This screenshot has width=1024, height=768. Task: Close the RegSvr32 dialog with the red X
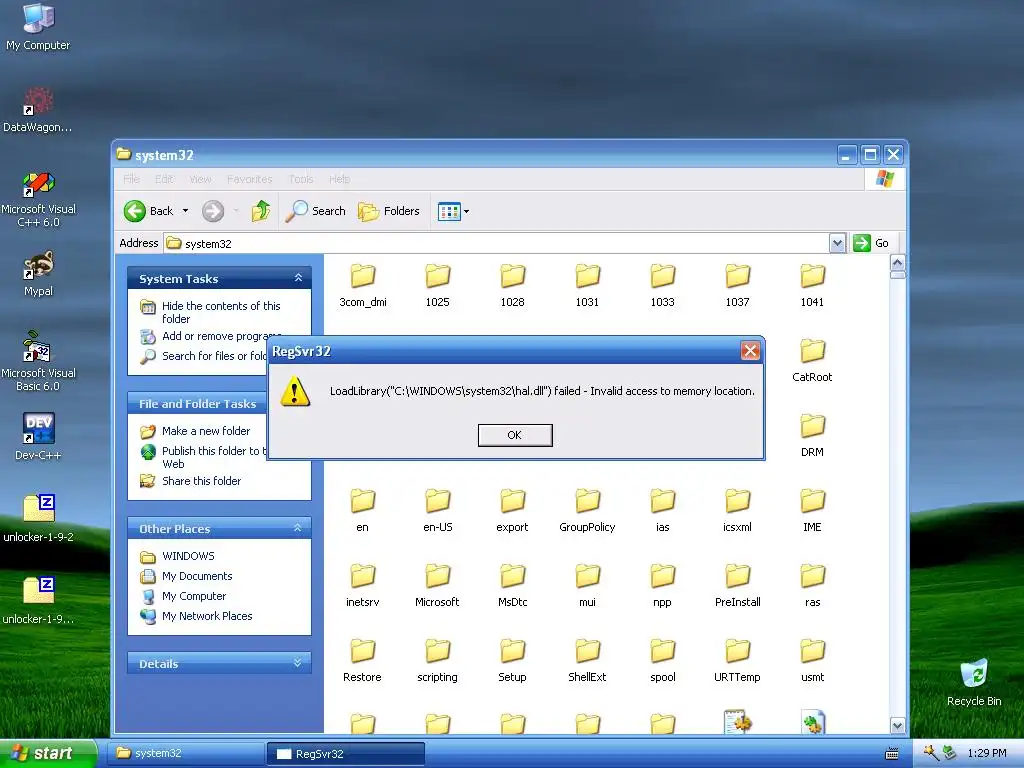(x=750, y=351)
